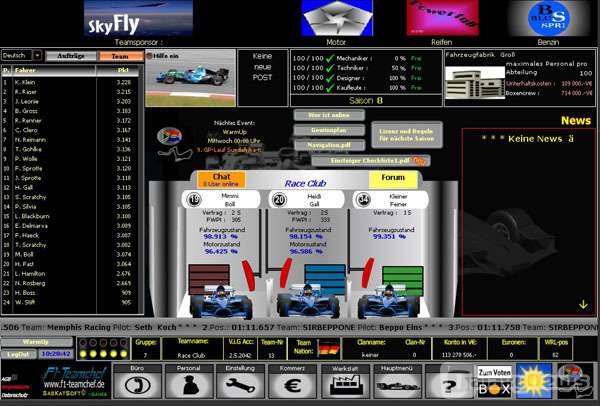Click the Mechaniker green check mark
This screenshot has height=406, width=600.
pyautogui.click(x=330, y=59)
